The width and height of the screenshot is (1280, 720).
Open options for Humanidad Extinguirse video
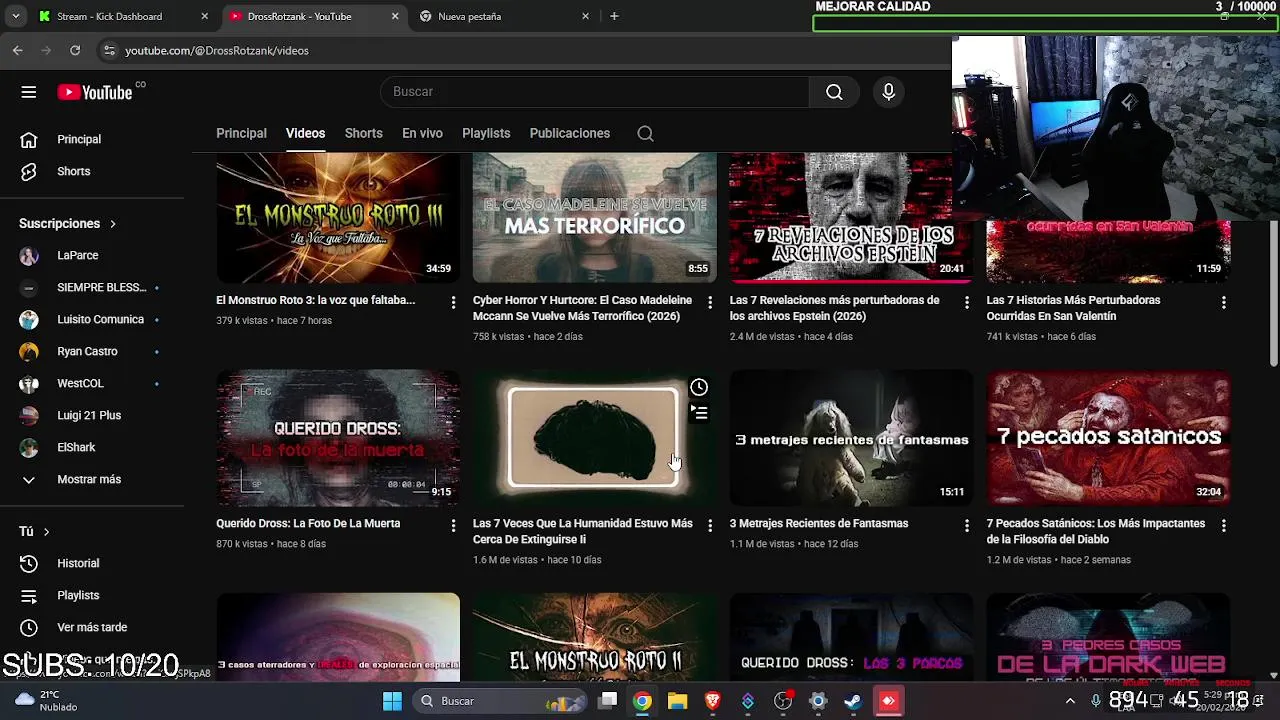pyautogui.click(x=710, y=525)
